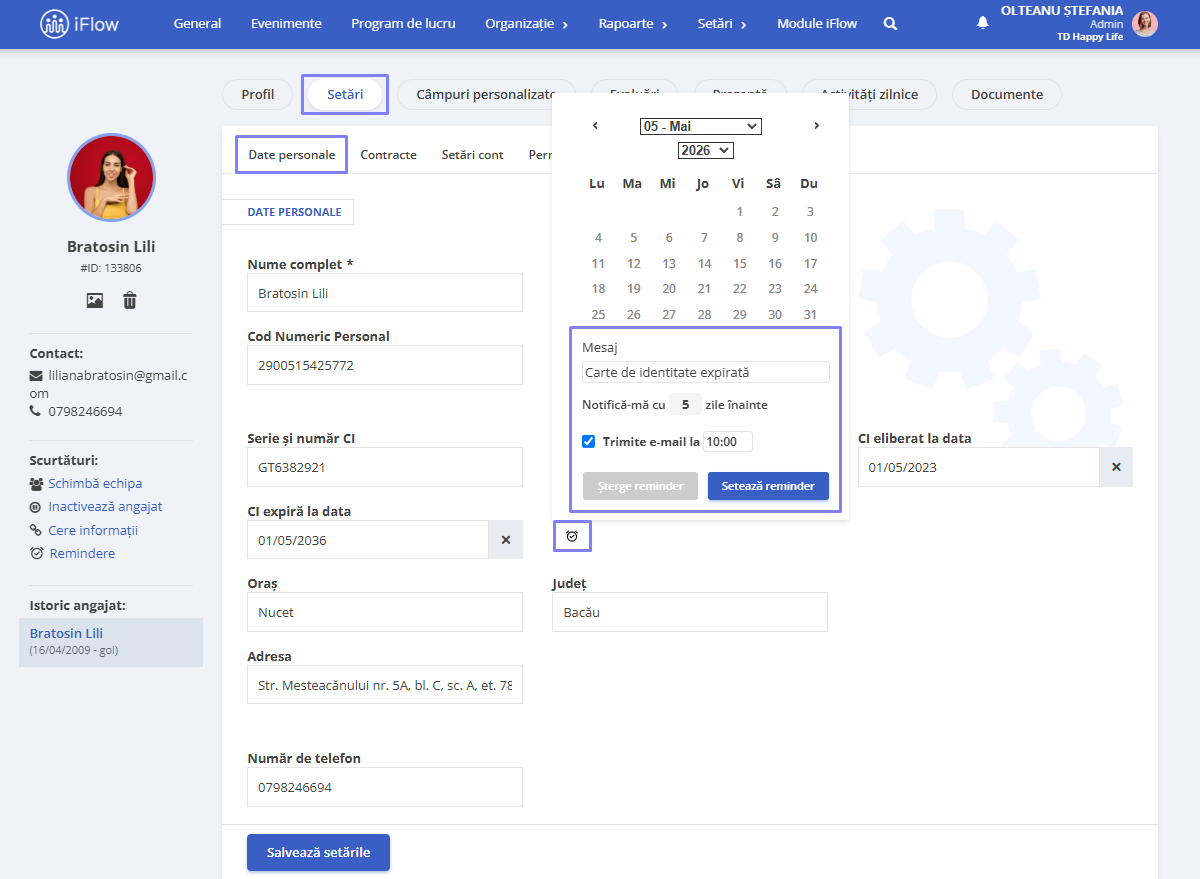This screenshot has height=879, width=1200.
Task: Click the Serie și număr CI field
Action: pos(385,467)
